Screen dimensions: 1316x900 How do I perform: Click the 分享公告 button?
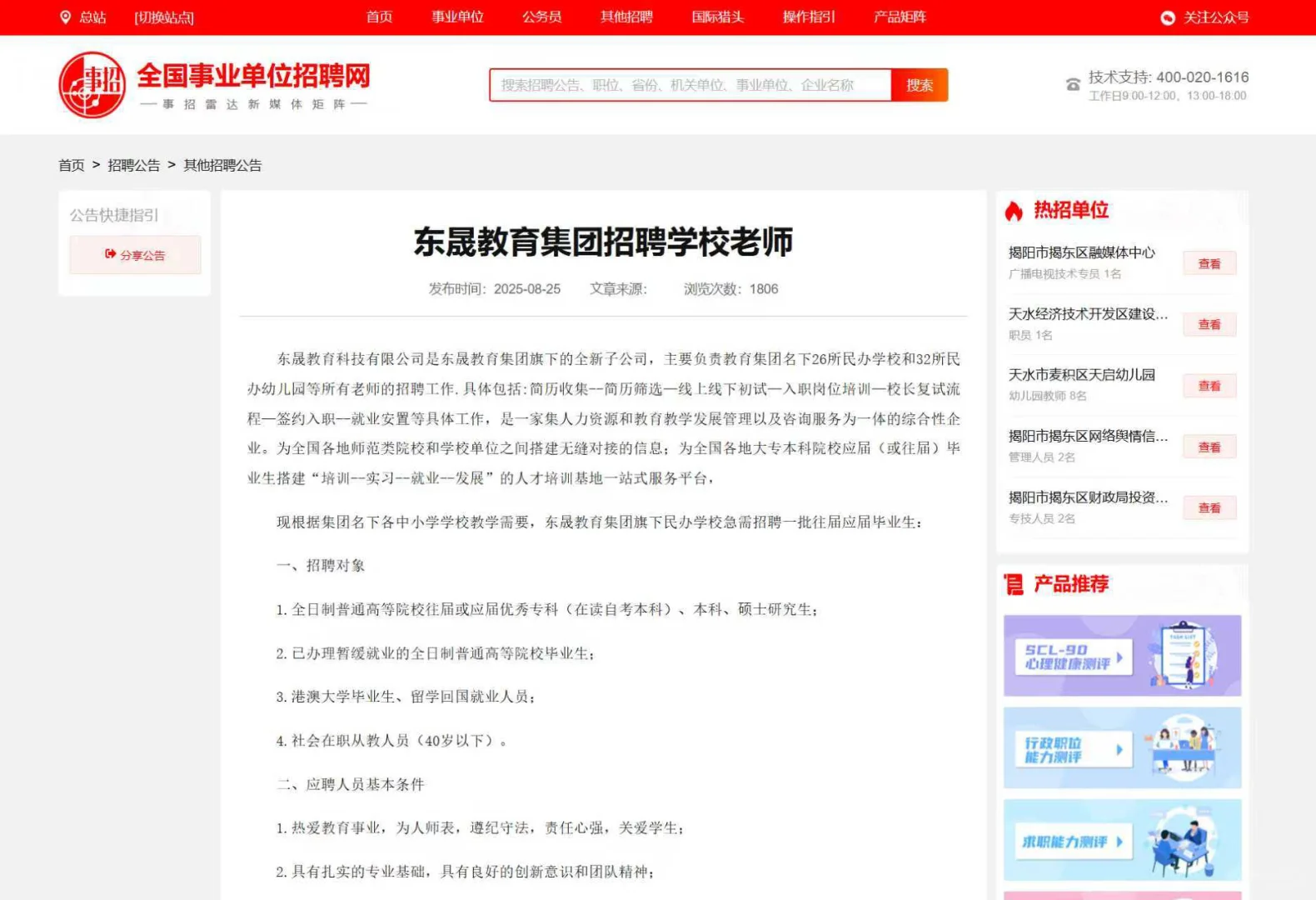[x=135, y=255]
